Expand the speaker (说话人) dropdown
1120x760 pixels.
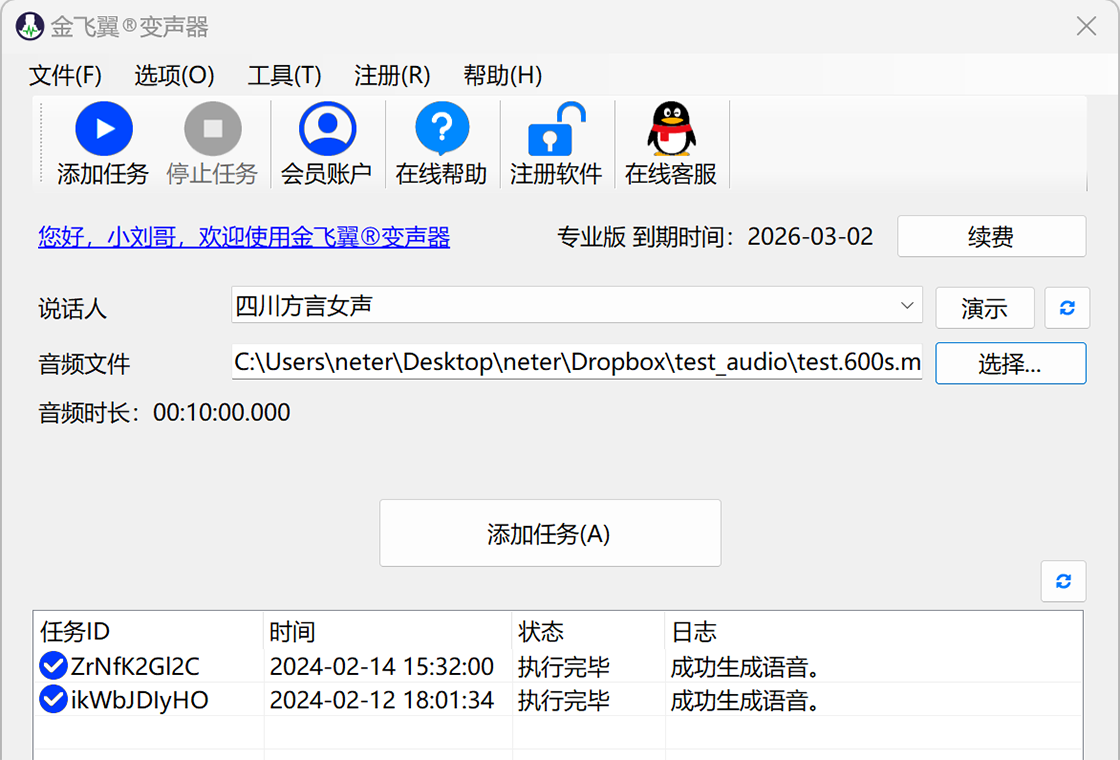click(907, 306)
